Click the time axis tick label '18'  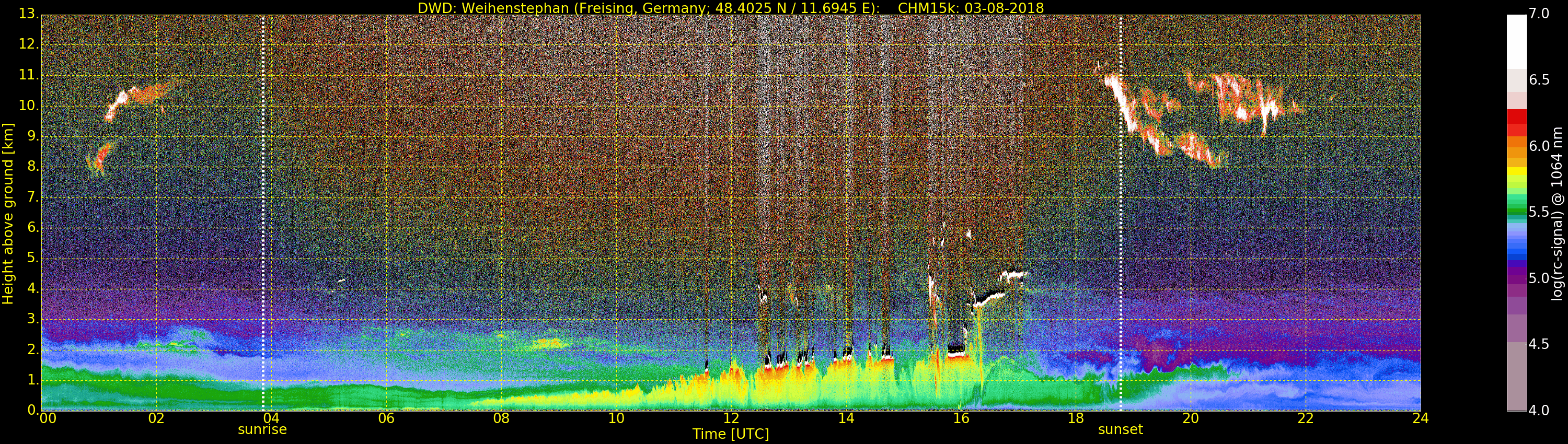pos(1076,418)
